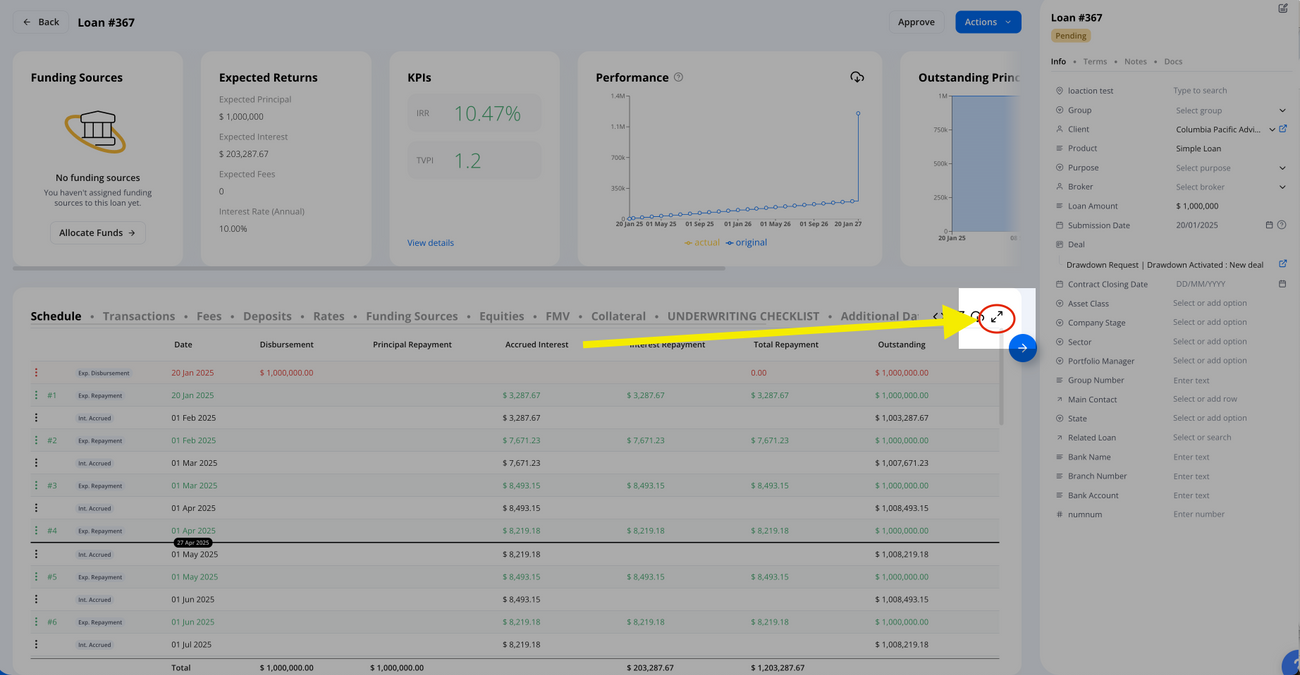Open the Terms tab in side panel
The image size is (1300, 675).
(x=1095, y=61)
